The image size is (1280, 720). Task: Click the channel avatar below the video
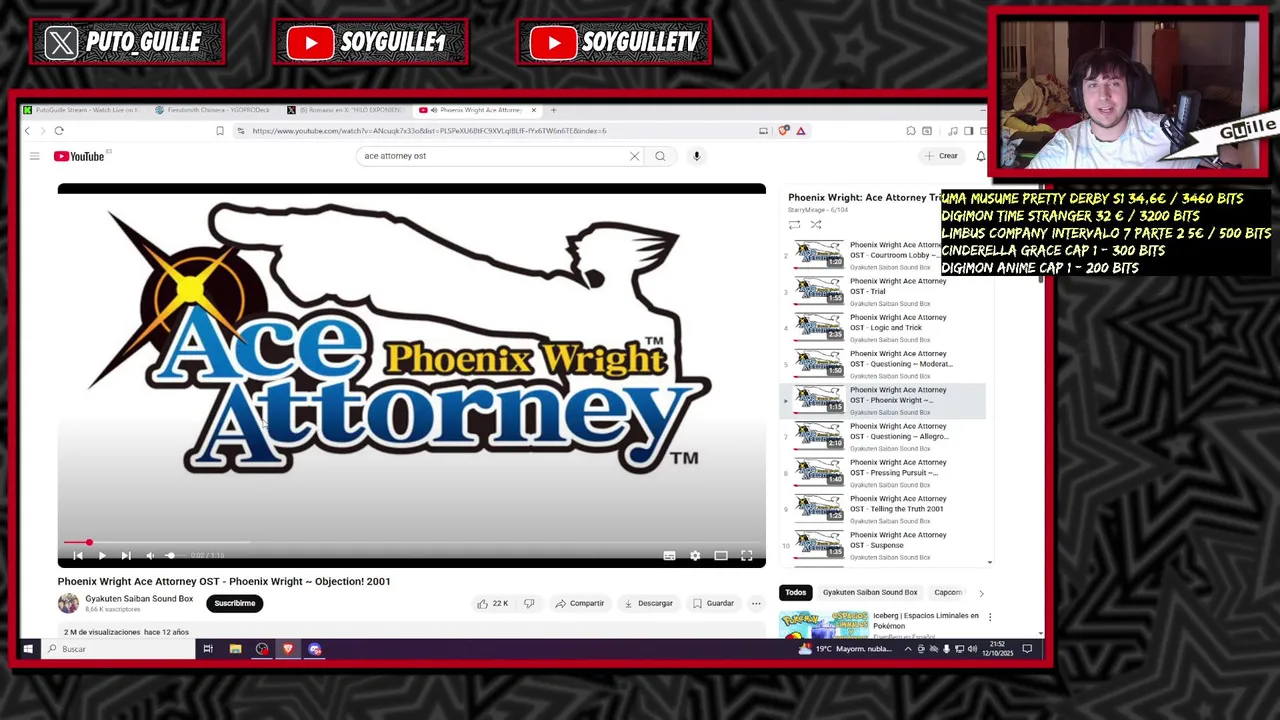tap(68, 603)
